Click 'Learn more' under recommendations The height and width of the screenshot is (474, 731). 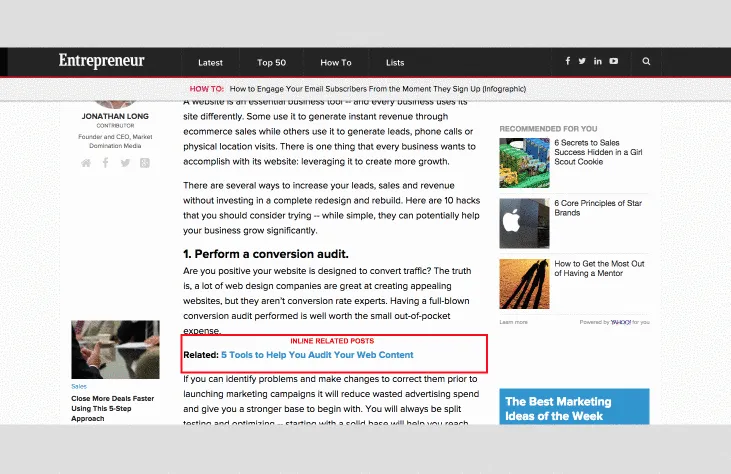(513, 322)
